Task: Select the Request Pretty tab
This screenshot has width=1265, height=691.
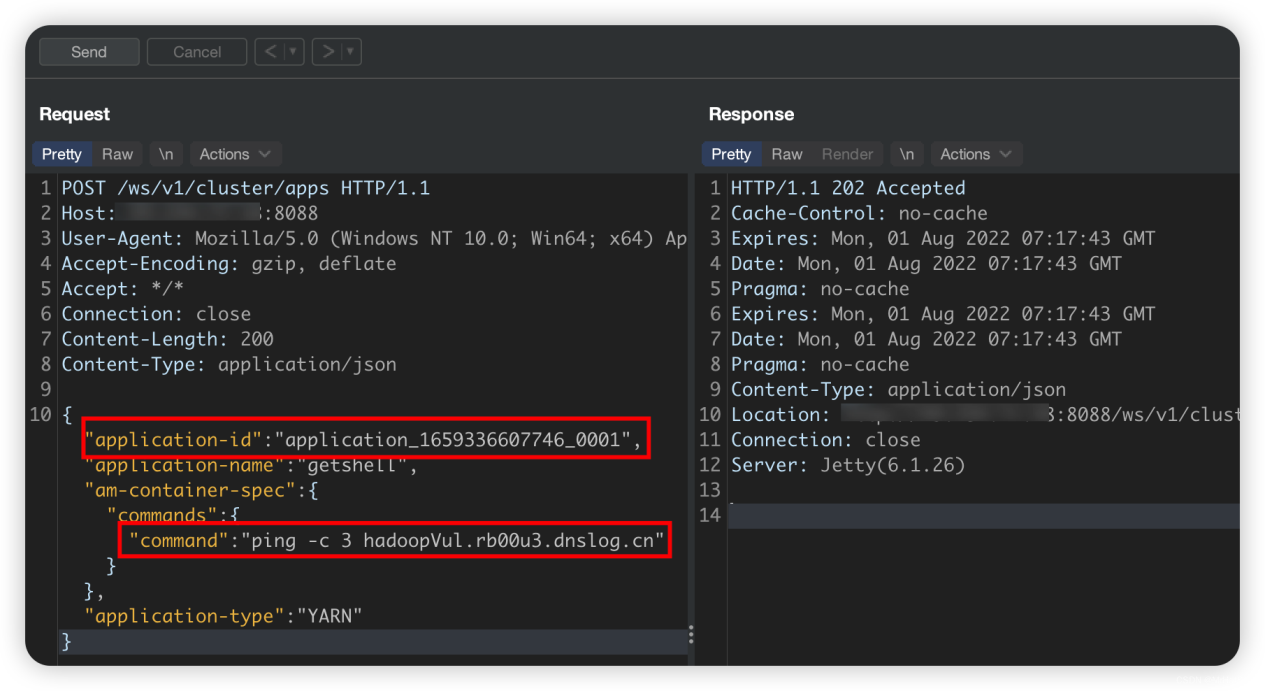Action: [x=61, y=154]
